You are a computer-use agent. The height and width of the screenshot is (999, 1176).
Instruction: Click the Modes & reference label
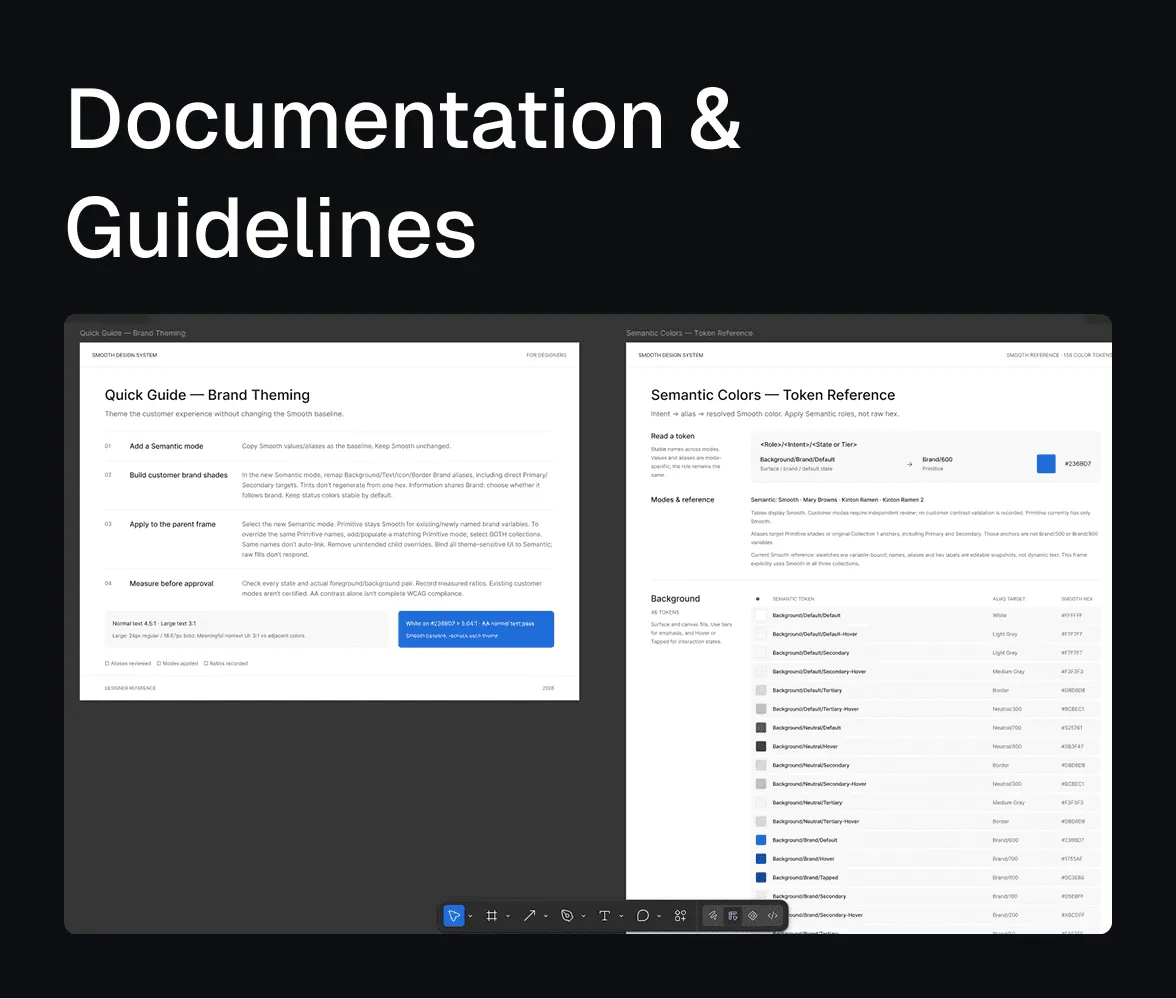pos(682,500)
